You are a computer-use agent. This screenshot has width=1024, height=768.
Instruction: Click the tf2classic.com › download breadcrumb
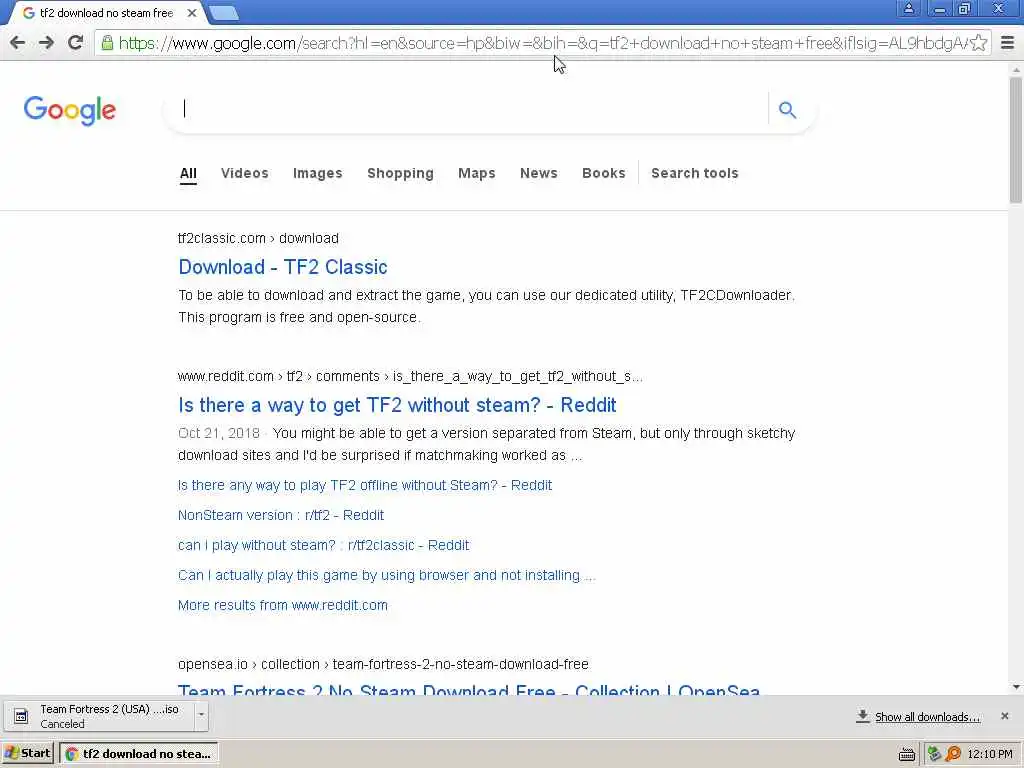[x=258, y=238]
